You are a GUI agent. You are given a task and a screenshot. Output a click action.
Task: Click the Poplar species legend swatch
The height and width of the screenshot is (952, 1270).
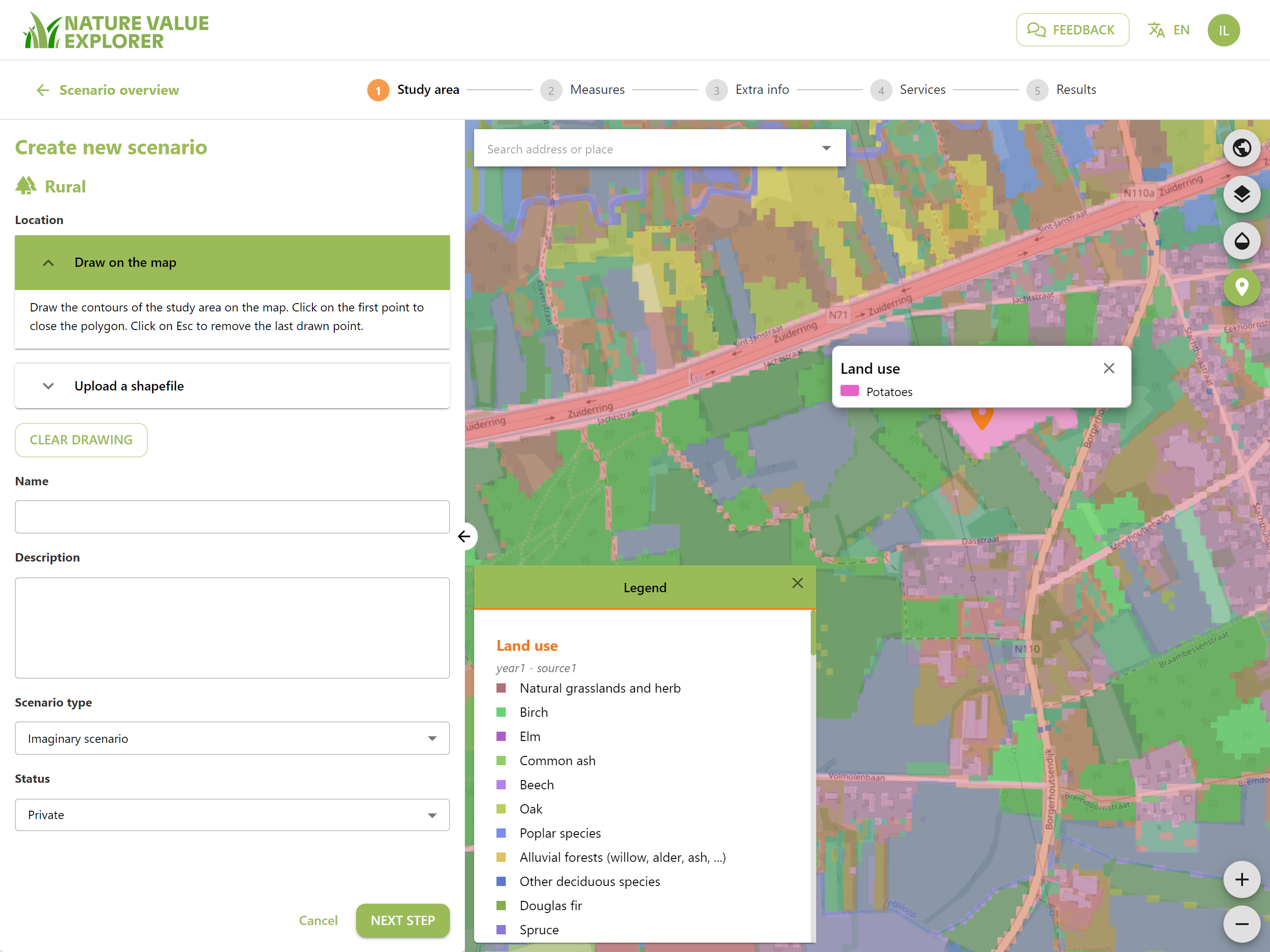click(x=501, y=833)
